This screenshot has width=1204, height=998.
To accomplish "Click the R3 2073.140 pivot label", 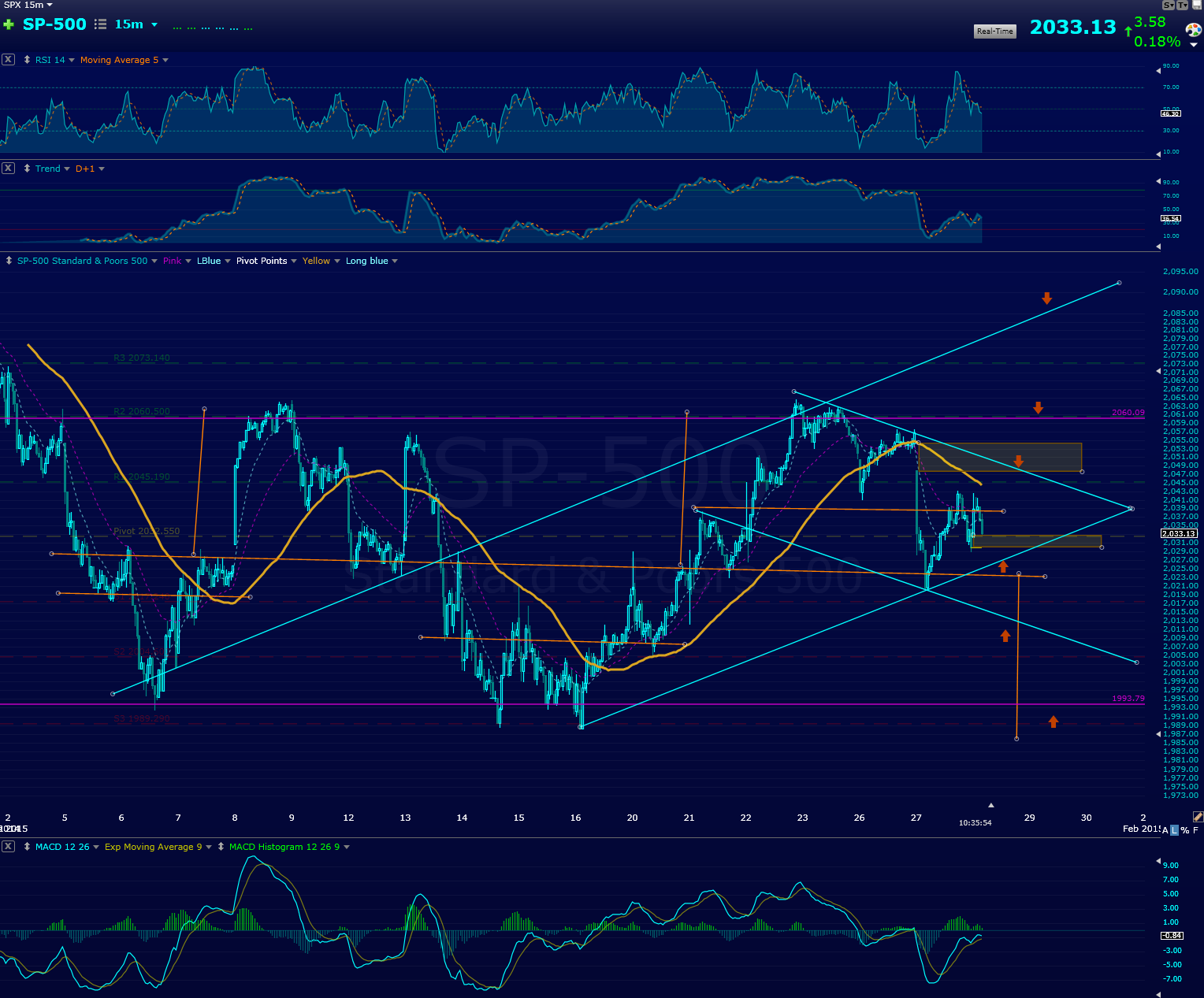I will click(x=142, y=358).
